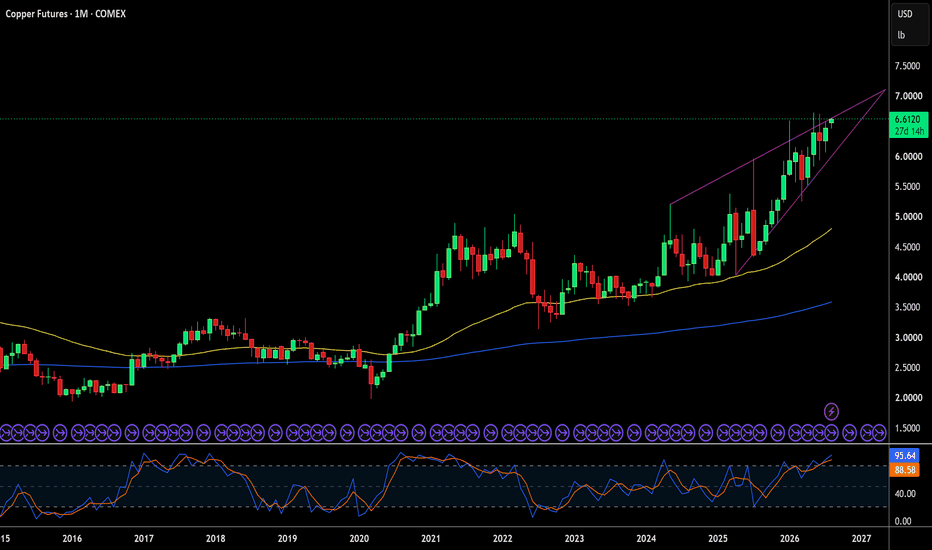The image size is (932, 550).
Task: Click the 4.5000 price axis label
Action: pos(908,247)
